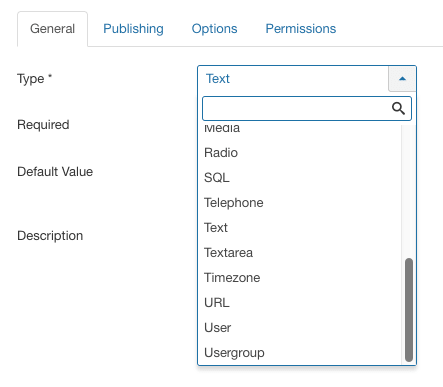Click the Description label
The image size is (443, 387).
[50, 236]
